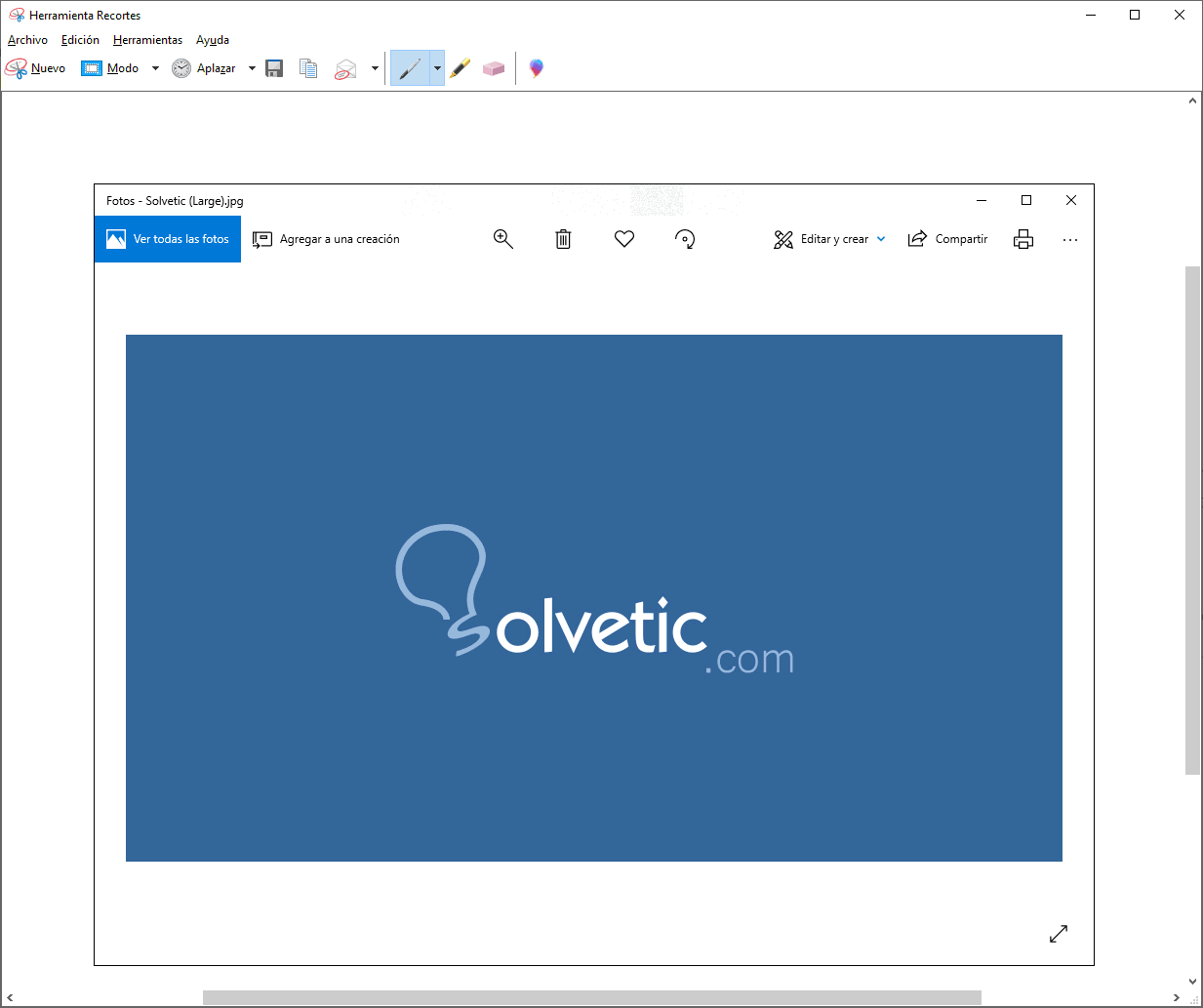Maximize the Herramienta Recortes window
The image size is (1203, 1008).
pyautogui.click(x=1135, y=15)
